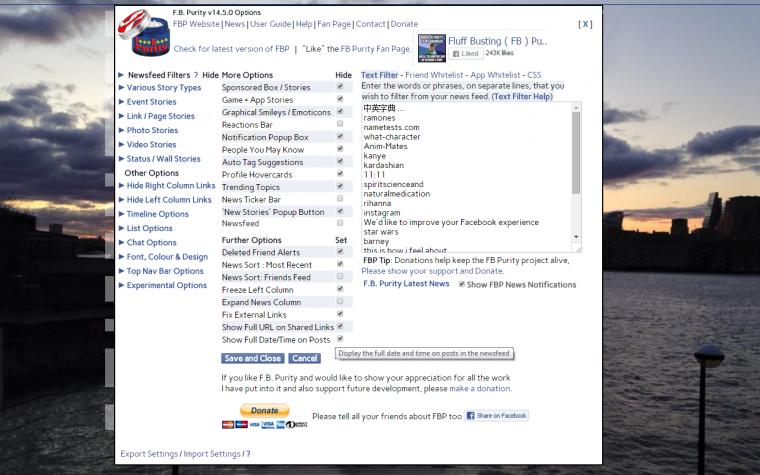Click the Fluff Busting page thumbnail
The image size is (760, 475).
(x=431, y=47)
